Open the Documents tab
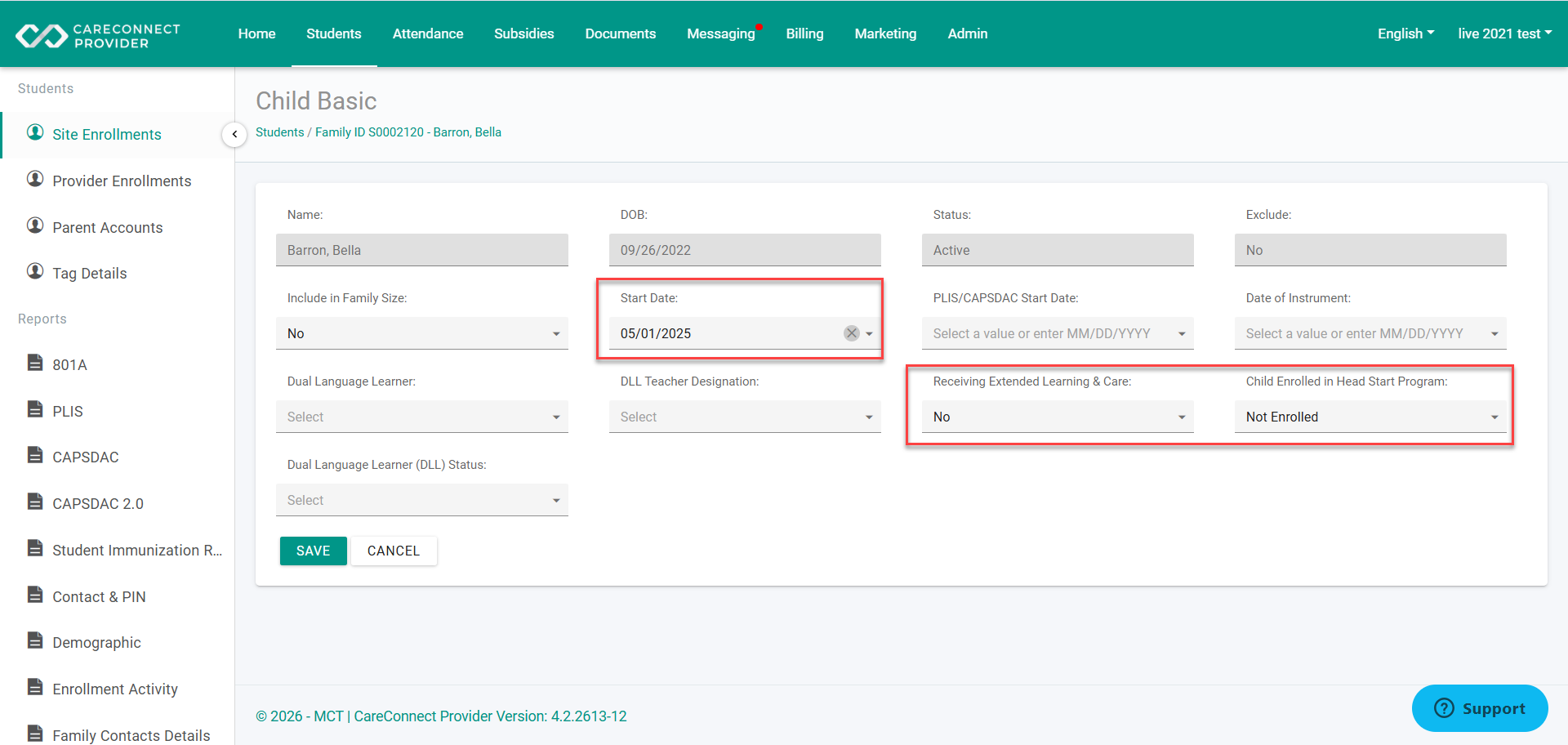Image resolution: width=1568 pixels, height=745 pixels. click(621, 33)
